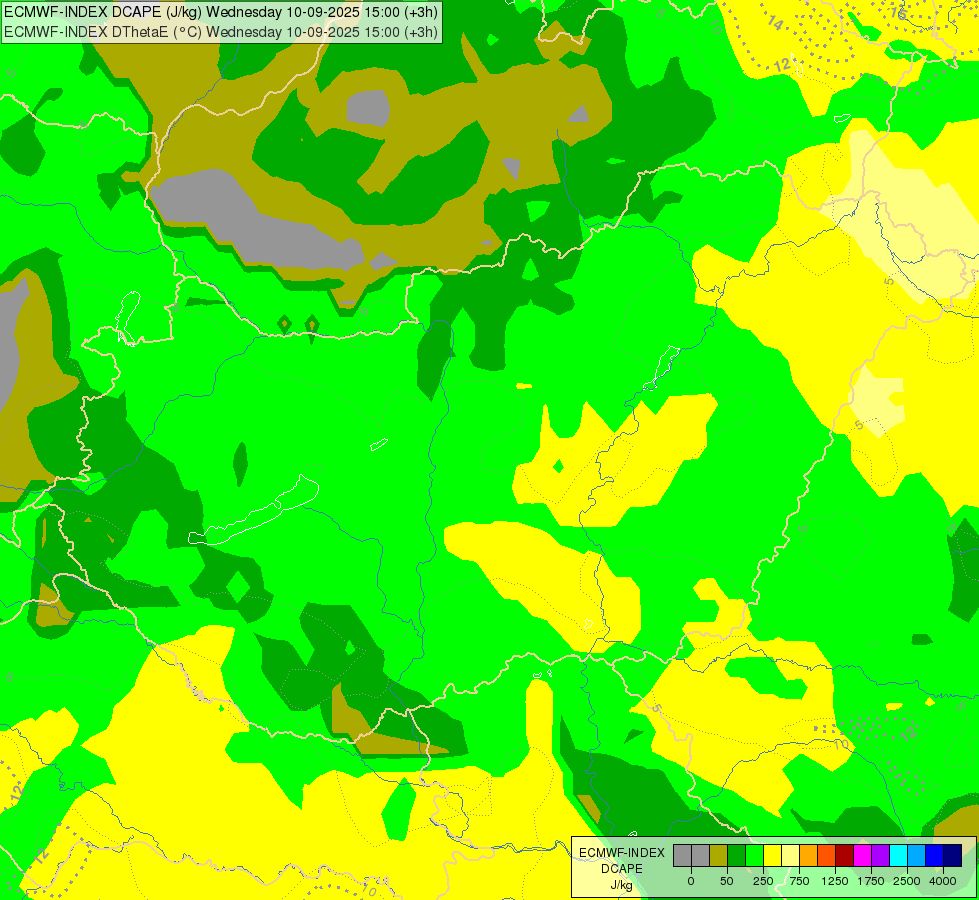The width and height of the screenshot is (979, 900).
Task: Click the magenta legend swatch
Action: coord(863,856)
